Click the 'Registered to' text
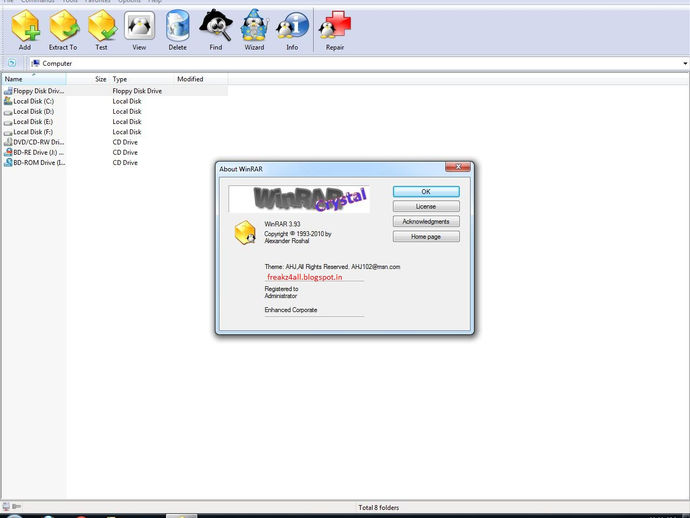Viewport: 690px width, 518px height. pos(281,289)
